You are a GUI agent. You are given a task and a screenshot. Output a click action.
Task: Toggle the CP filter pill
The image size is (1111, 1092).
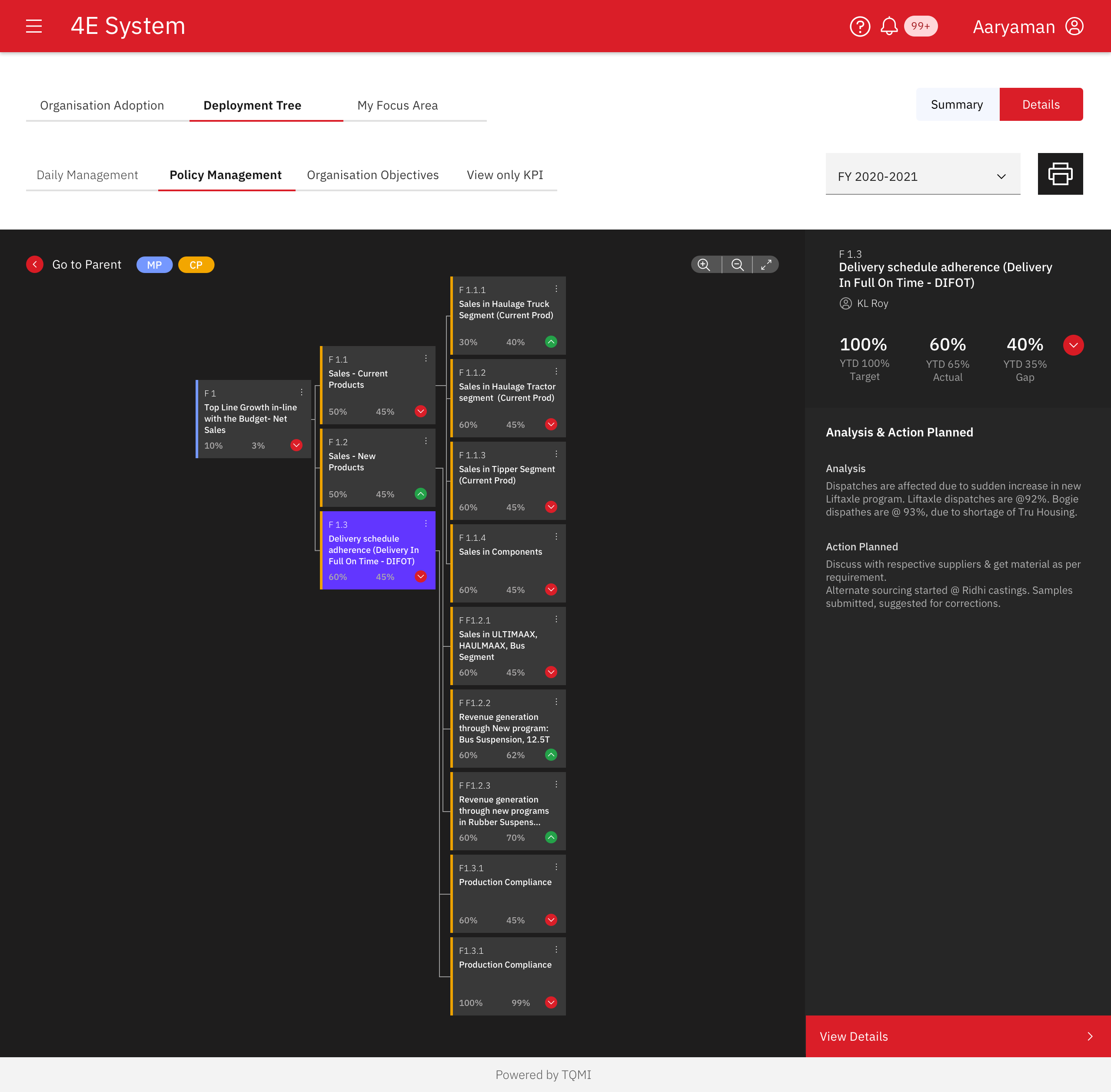(x=196, y=265)
